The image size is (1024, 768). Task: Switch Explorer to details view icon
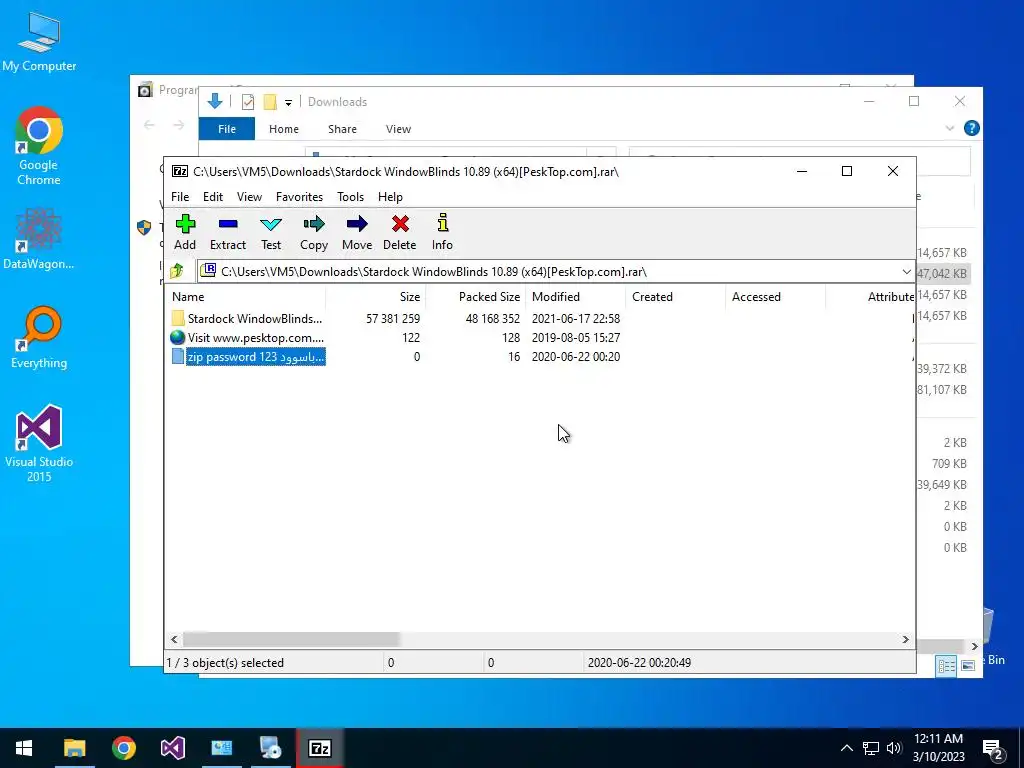tap(946, 665)
